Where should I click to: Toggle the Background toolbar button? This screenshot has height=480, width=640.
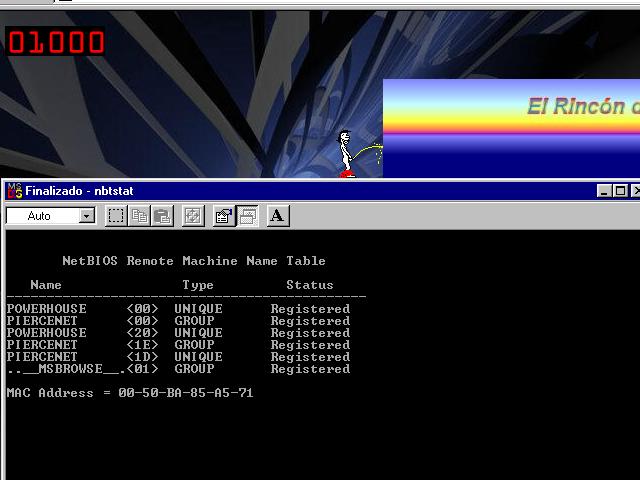coord(247,216)
